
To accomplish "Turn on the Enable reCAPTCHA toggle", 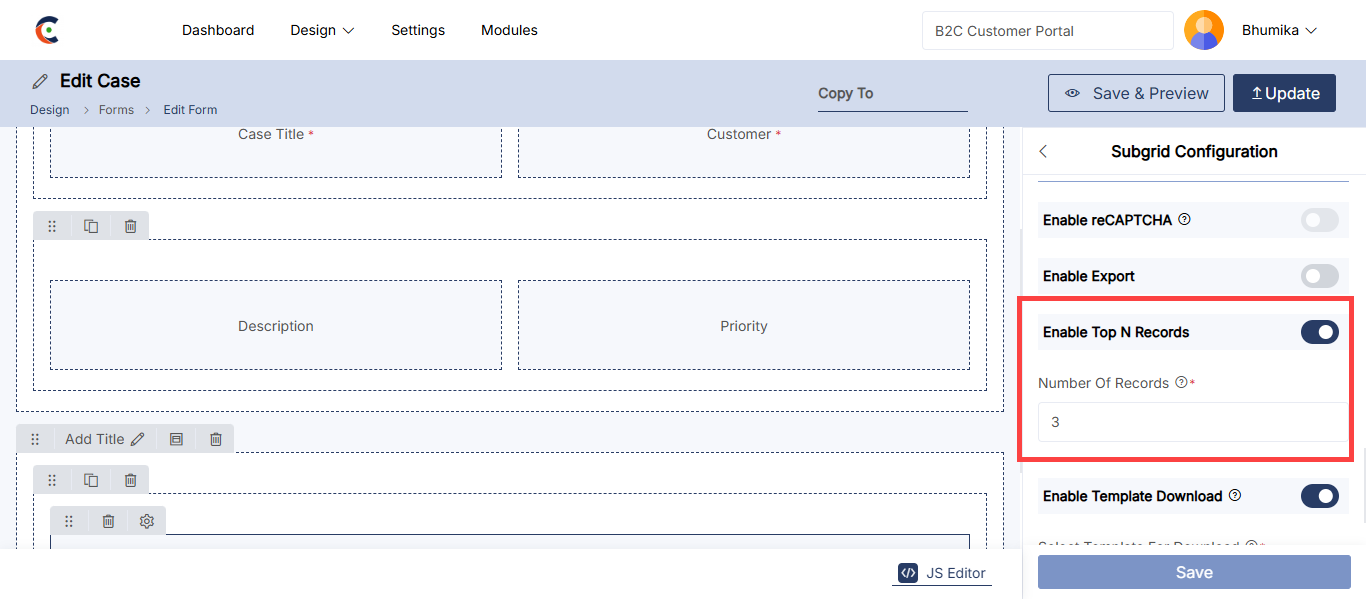I will click(x=1319, y=220).
